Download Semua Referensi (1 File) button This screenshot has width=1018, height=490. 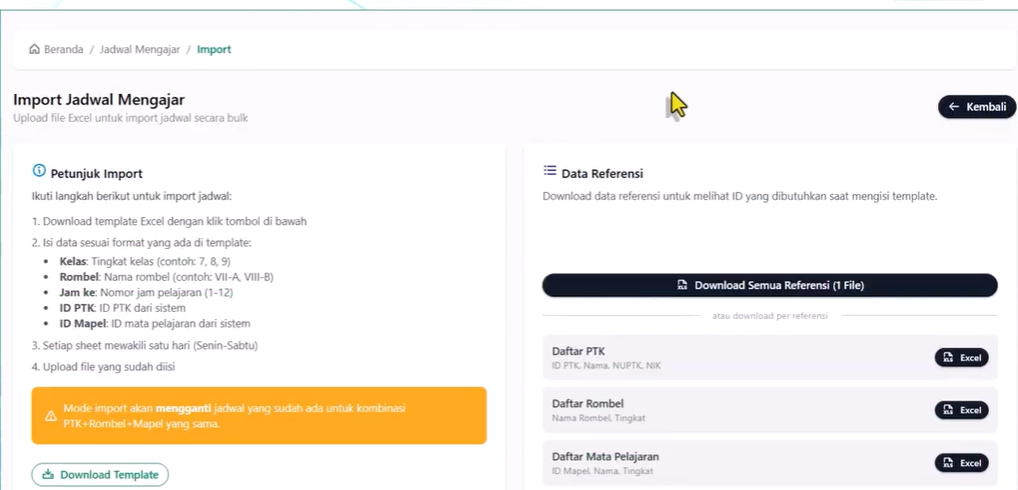769,286
